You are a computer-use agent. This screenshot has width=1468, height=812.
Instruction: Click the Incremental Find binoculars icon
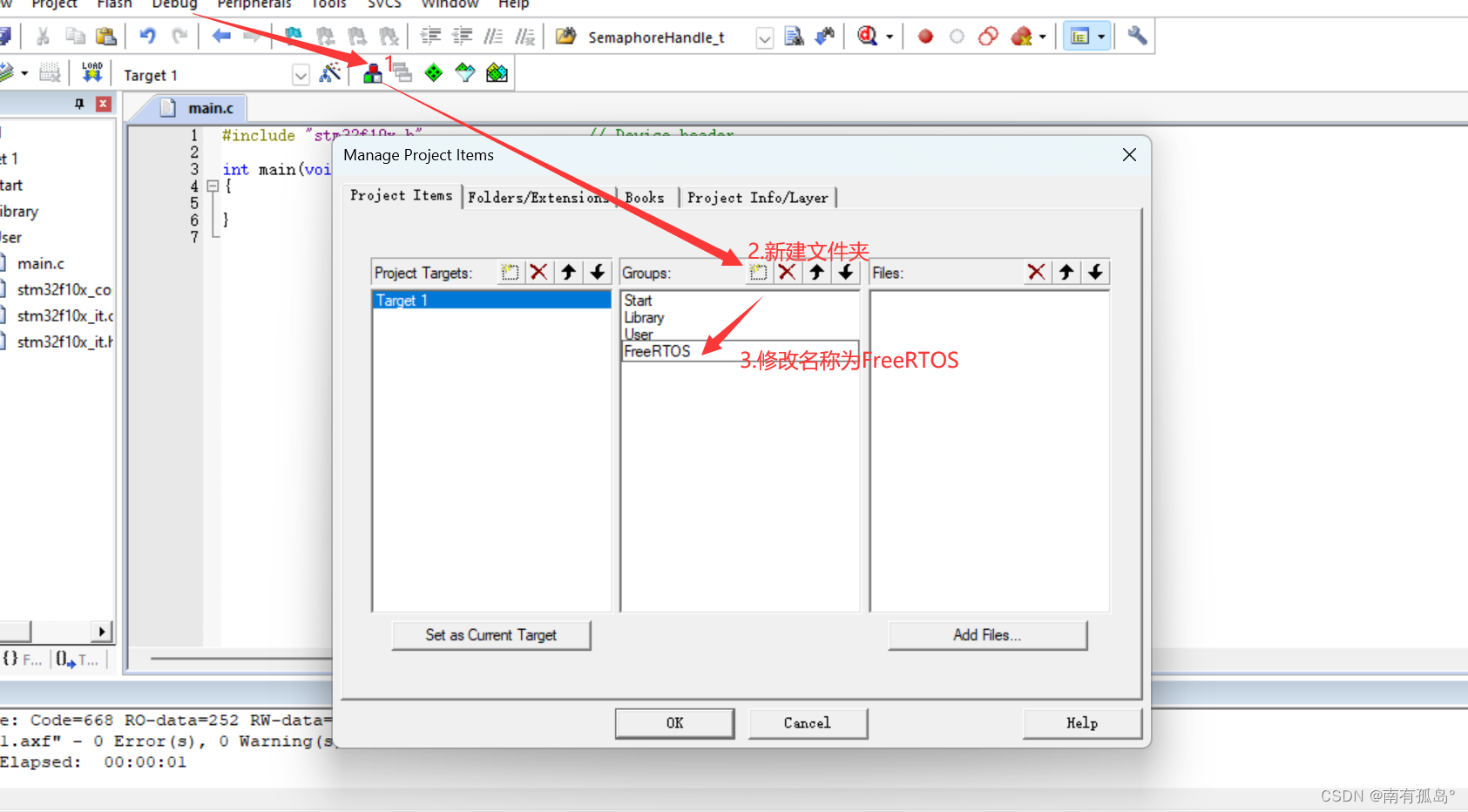tap(824, 36)
